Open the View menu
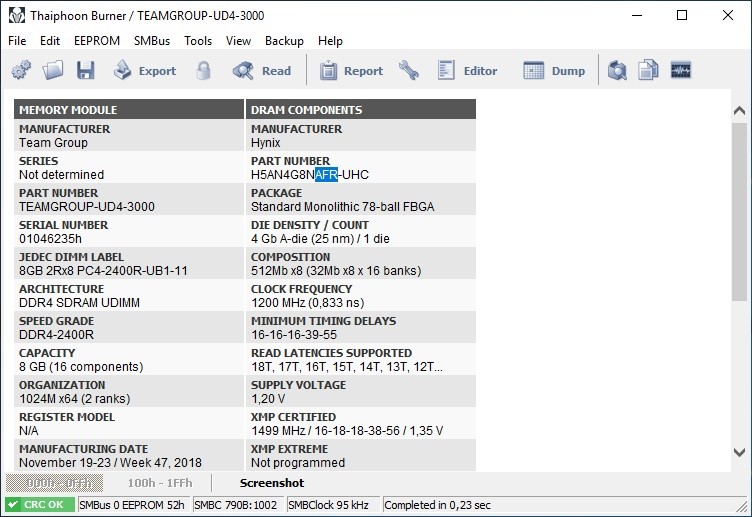 tap(238, 41)
